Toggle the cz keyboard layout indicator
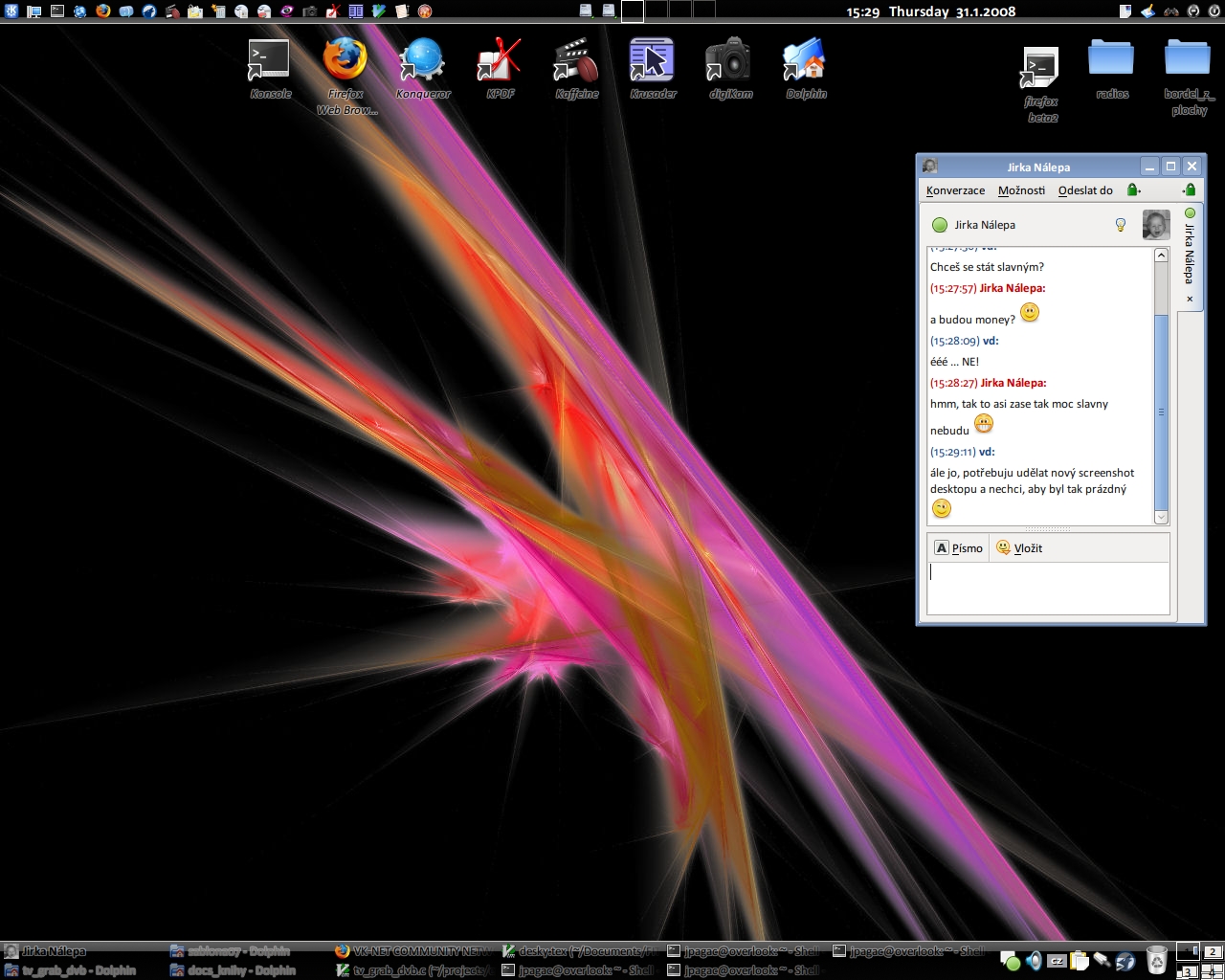The height and width of the screenshot is (980, 1225). 1057,961
